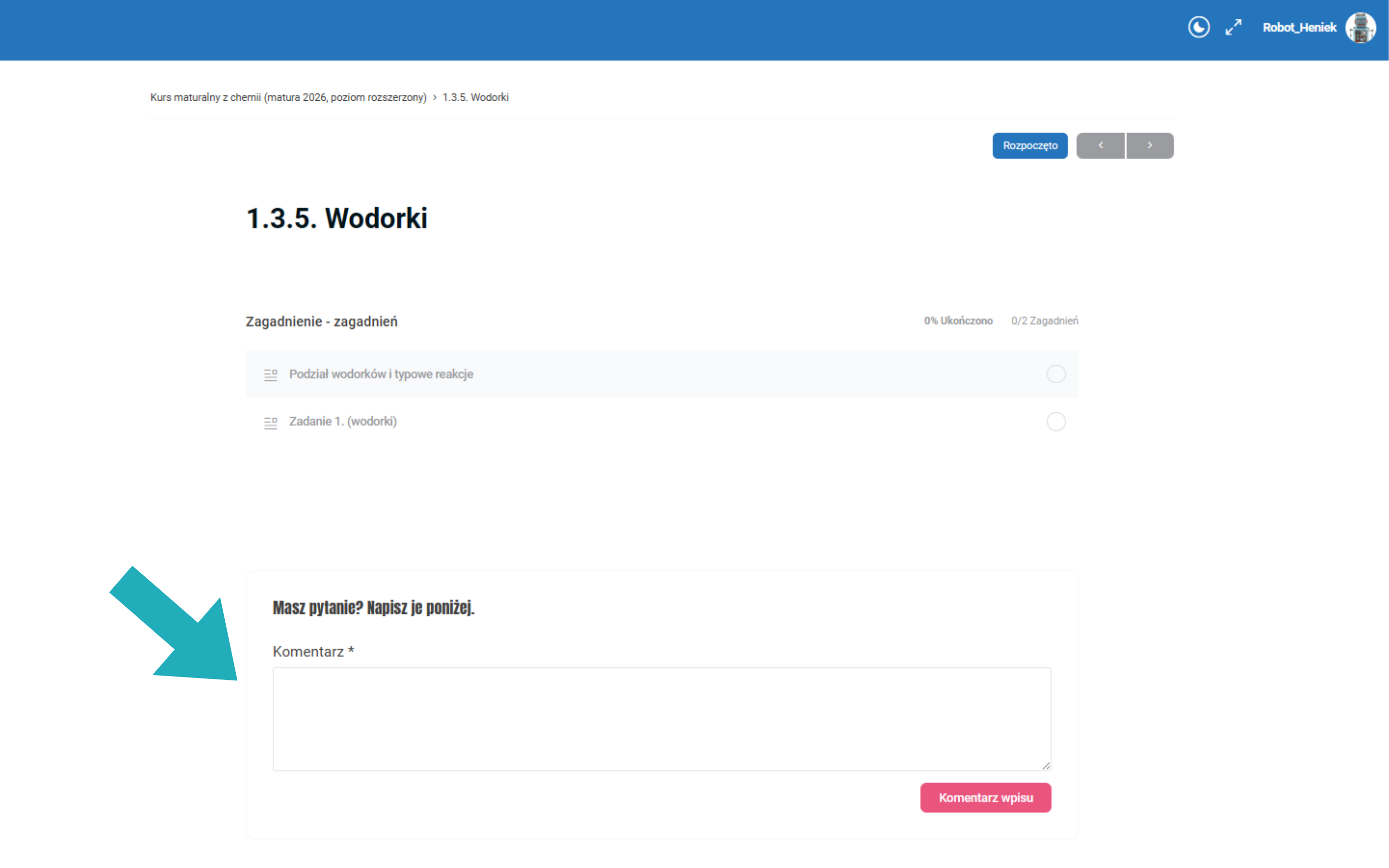Toggle dark mode moon icon
Screen dimensions: 1389x868
[1198, 27]
